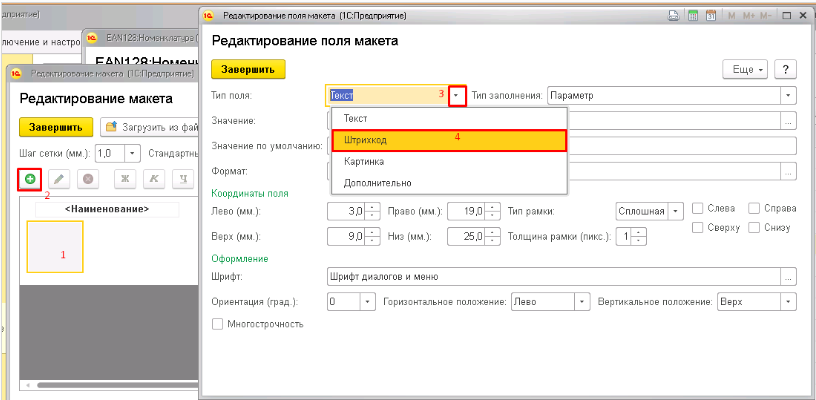Open the Тип рамки dropdown
This screenshot has height=400, width=816.
tap(676, 211)
